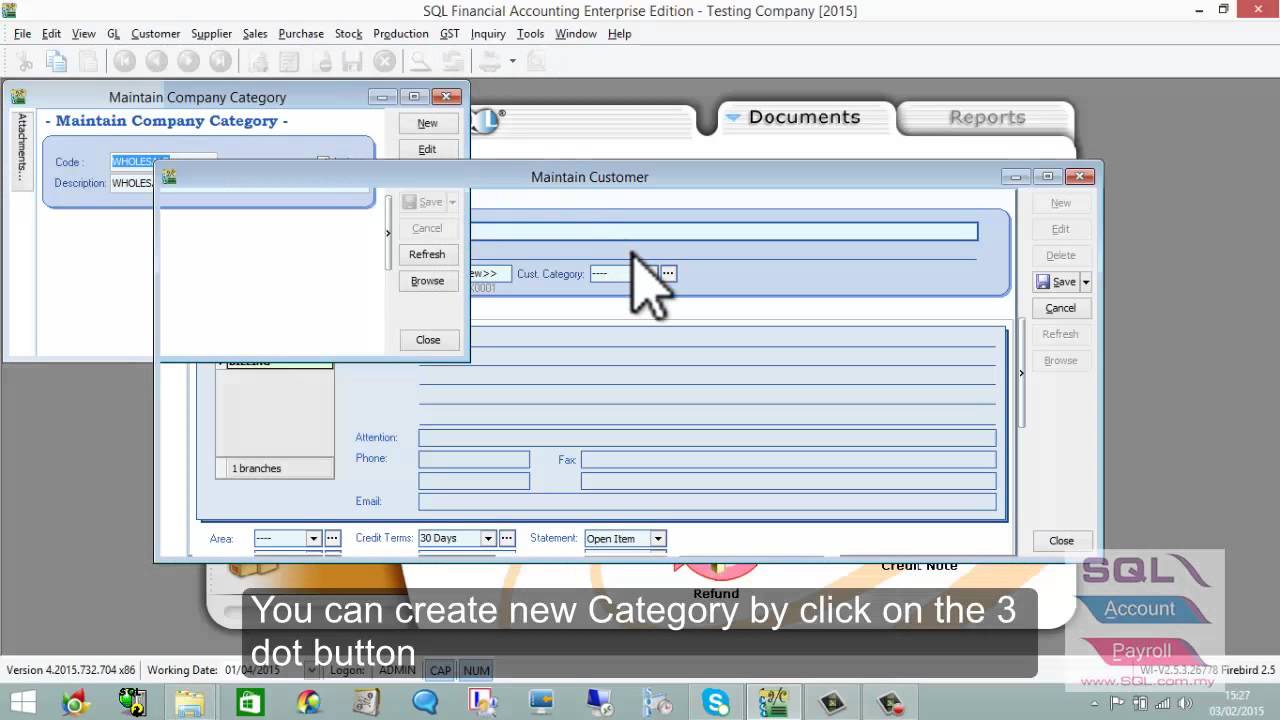
Task: Click the three-dot button beside Credit Terms
Action: point(507,538)
